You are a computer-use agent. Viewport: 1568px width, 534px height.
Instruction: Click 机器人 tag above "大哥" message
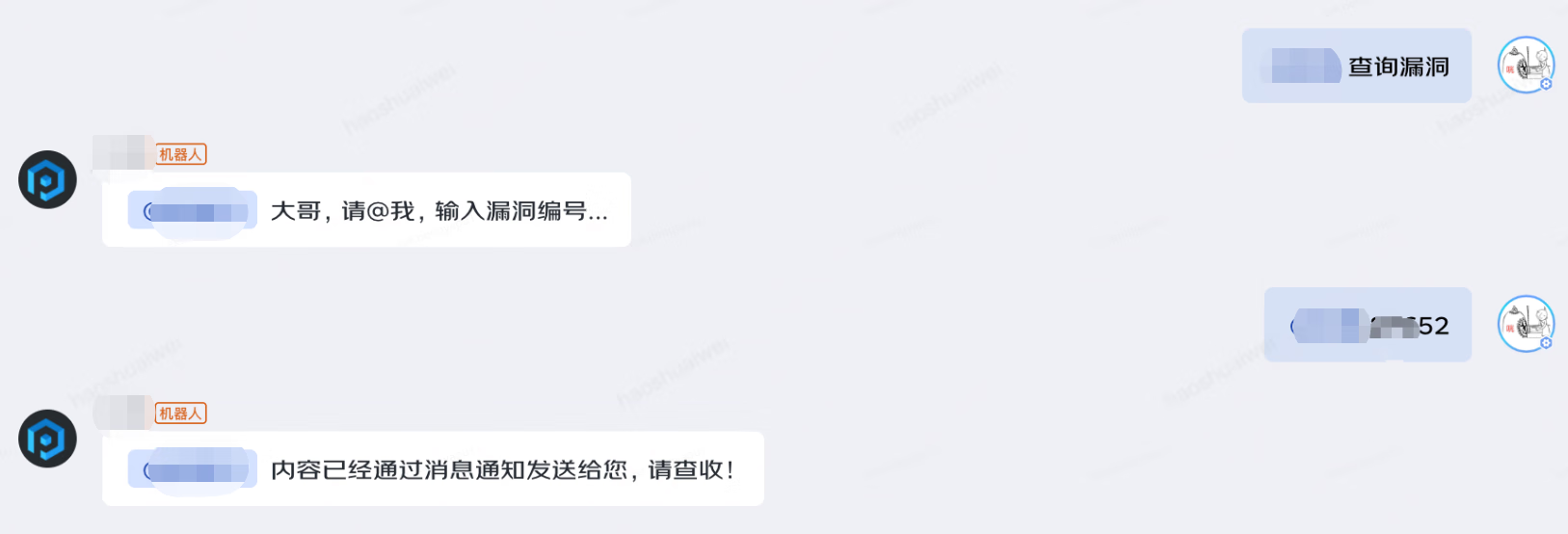(181, 154)
